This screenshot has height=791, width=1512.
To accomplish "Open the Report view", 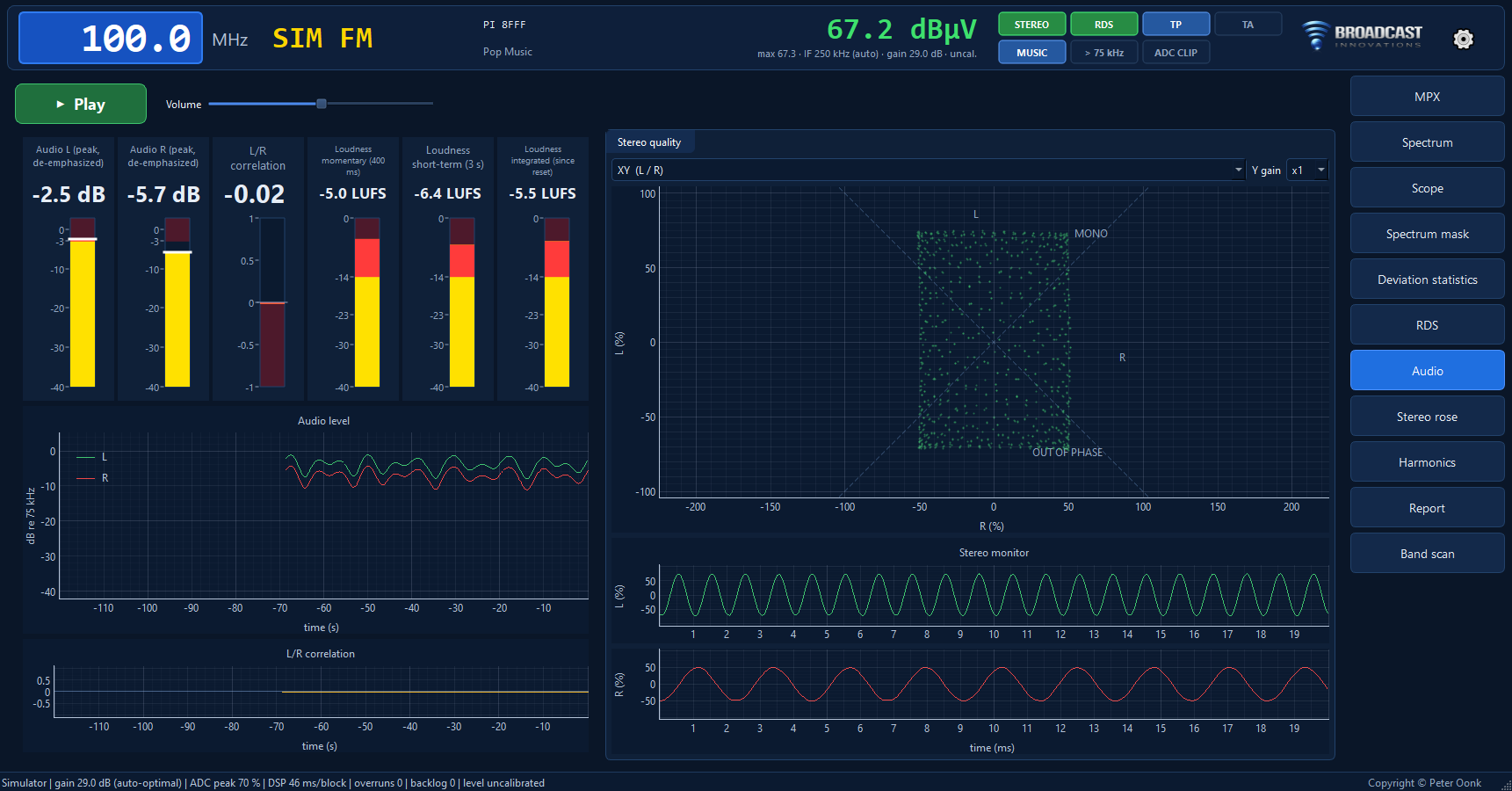I will [1427, 508].
